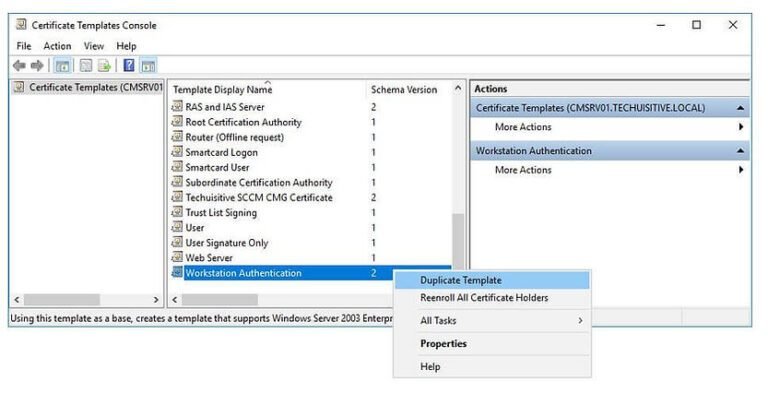
Task: Select the Root Certification Authority template
Action: [243, 122]
